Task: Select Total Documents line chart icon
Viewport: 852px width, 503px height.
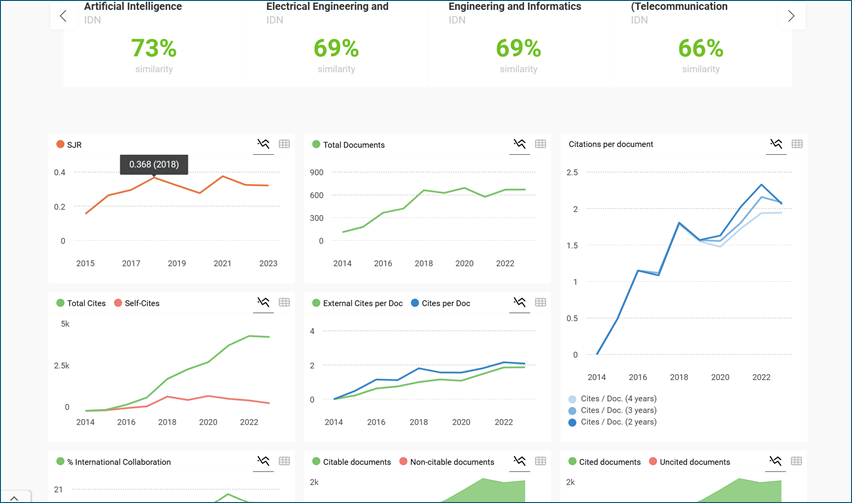Action: 518,145
